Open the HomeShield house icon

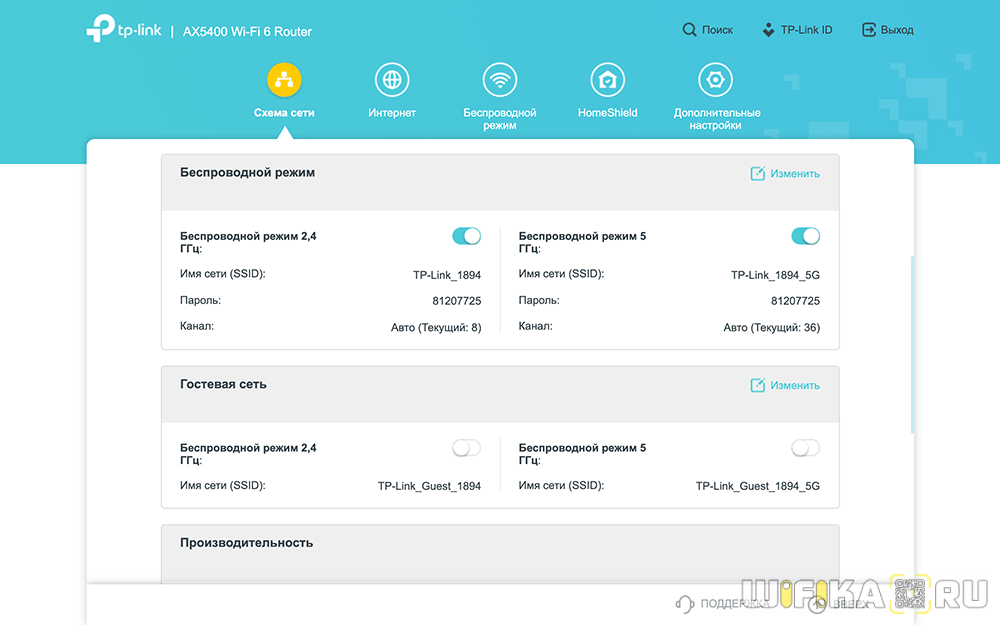point(607,80)
